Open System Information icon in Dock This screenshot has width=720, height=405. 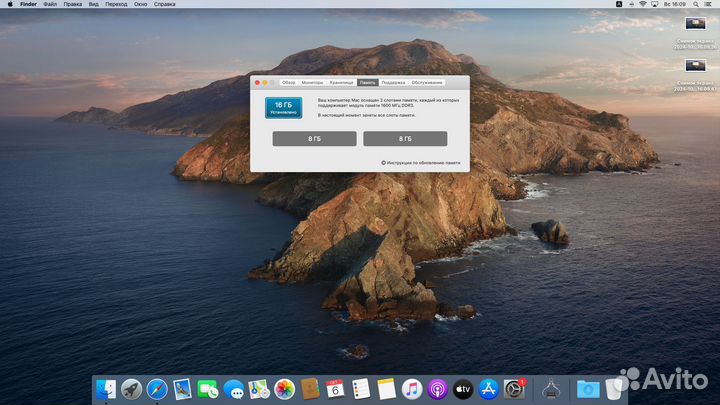(x=551, y=389)
